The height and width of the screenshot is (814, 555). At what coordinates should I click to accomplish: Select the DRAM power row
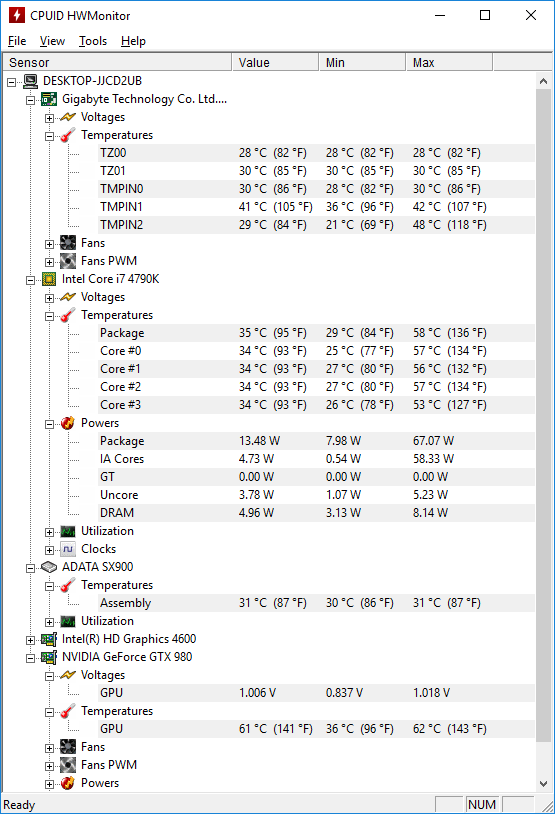tap(317, 513)
